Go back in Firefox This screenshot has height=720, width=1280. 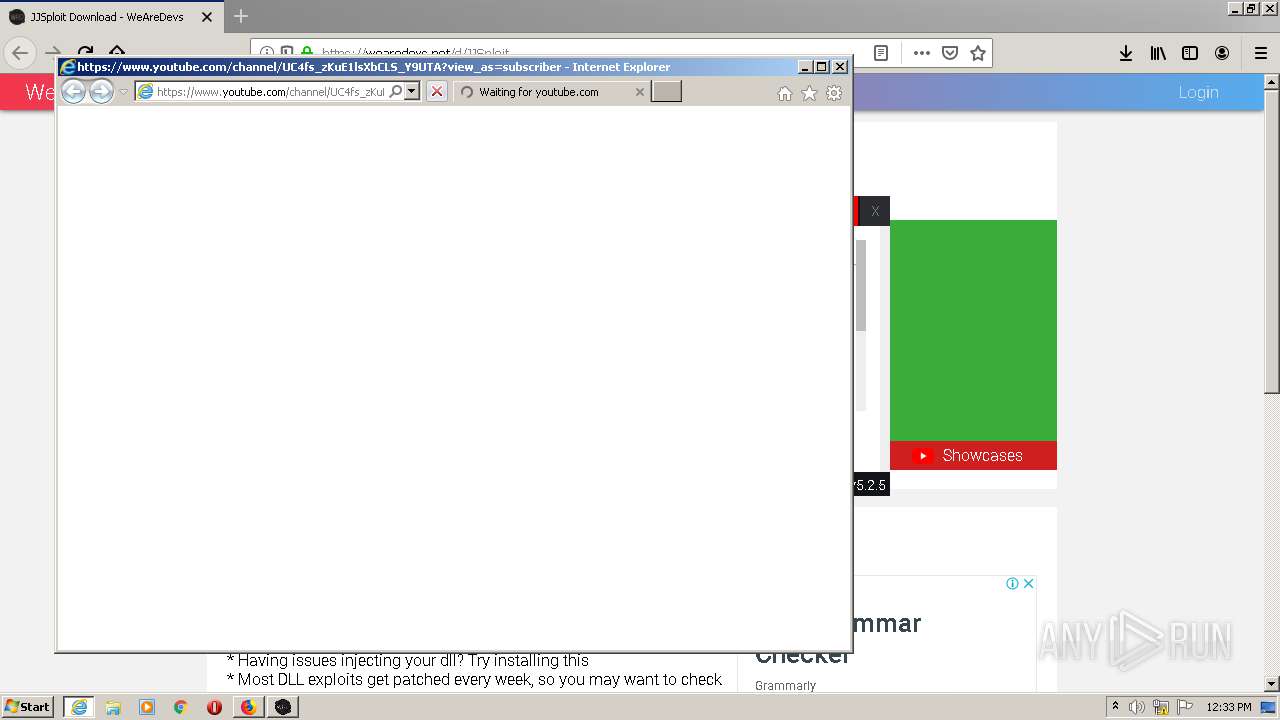pyautogui.click(x=20, y=53)
